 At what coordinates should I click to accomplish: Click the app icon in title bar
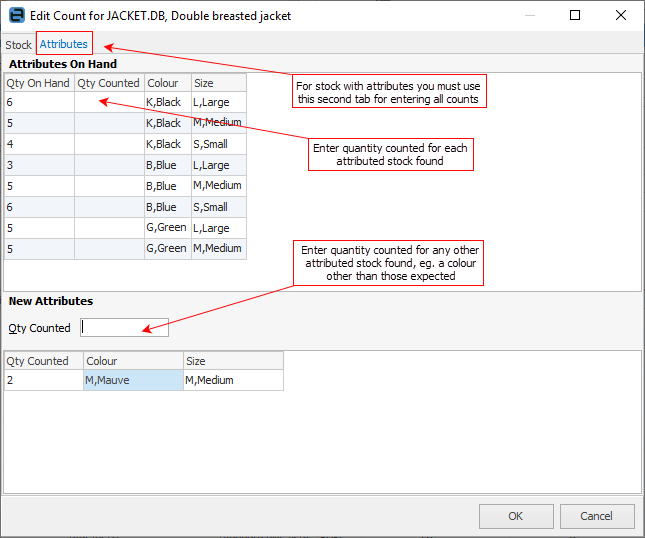click(17, 16)
